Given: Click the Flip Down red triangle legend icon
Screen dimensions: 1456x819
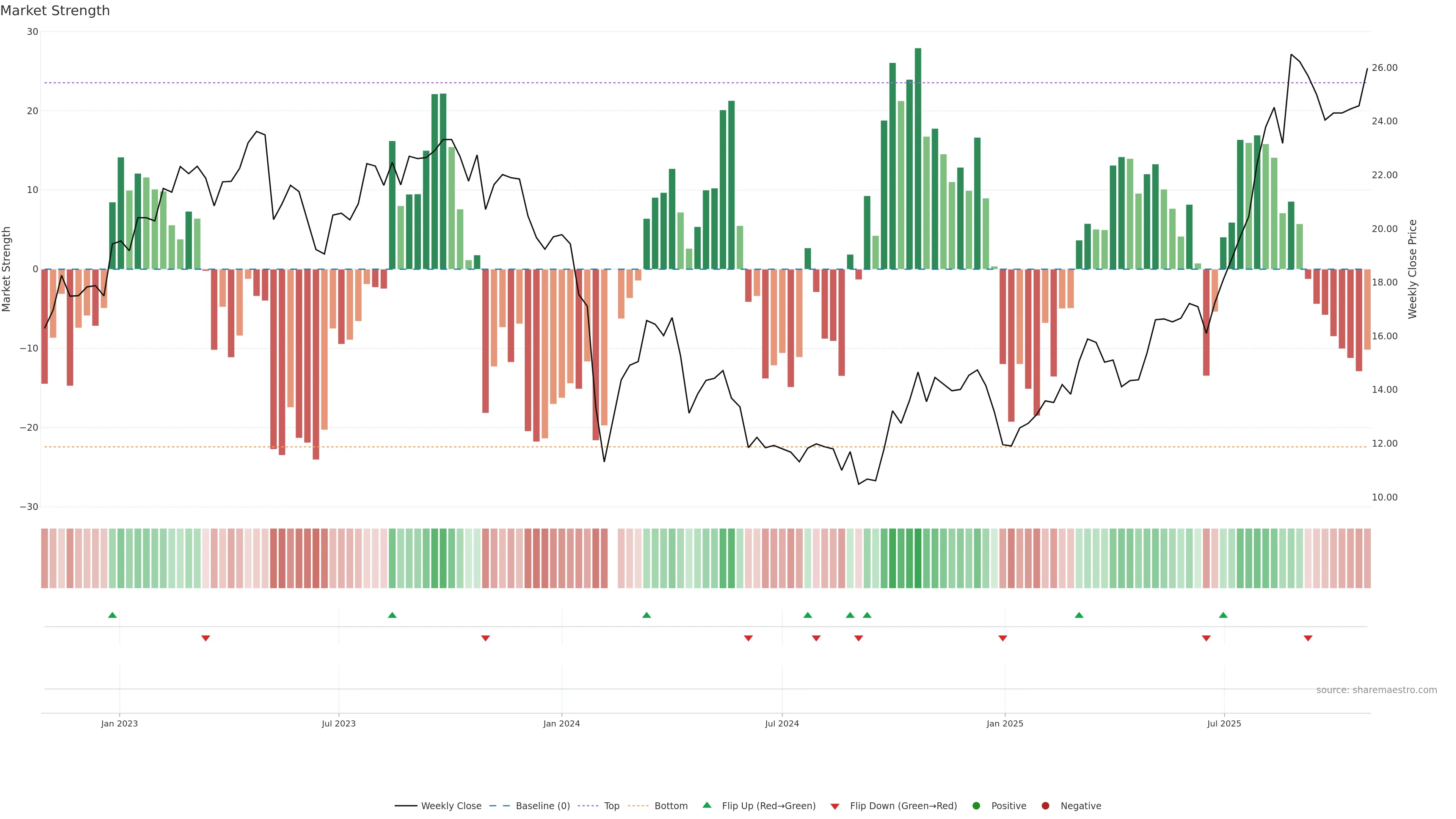Looking at the screenshot, I should click(835, 806).
